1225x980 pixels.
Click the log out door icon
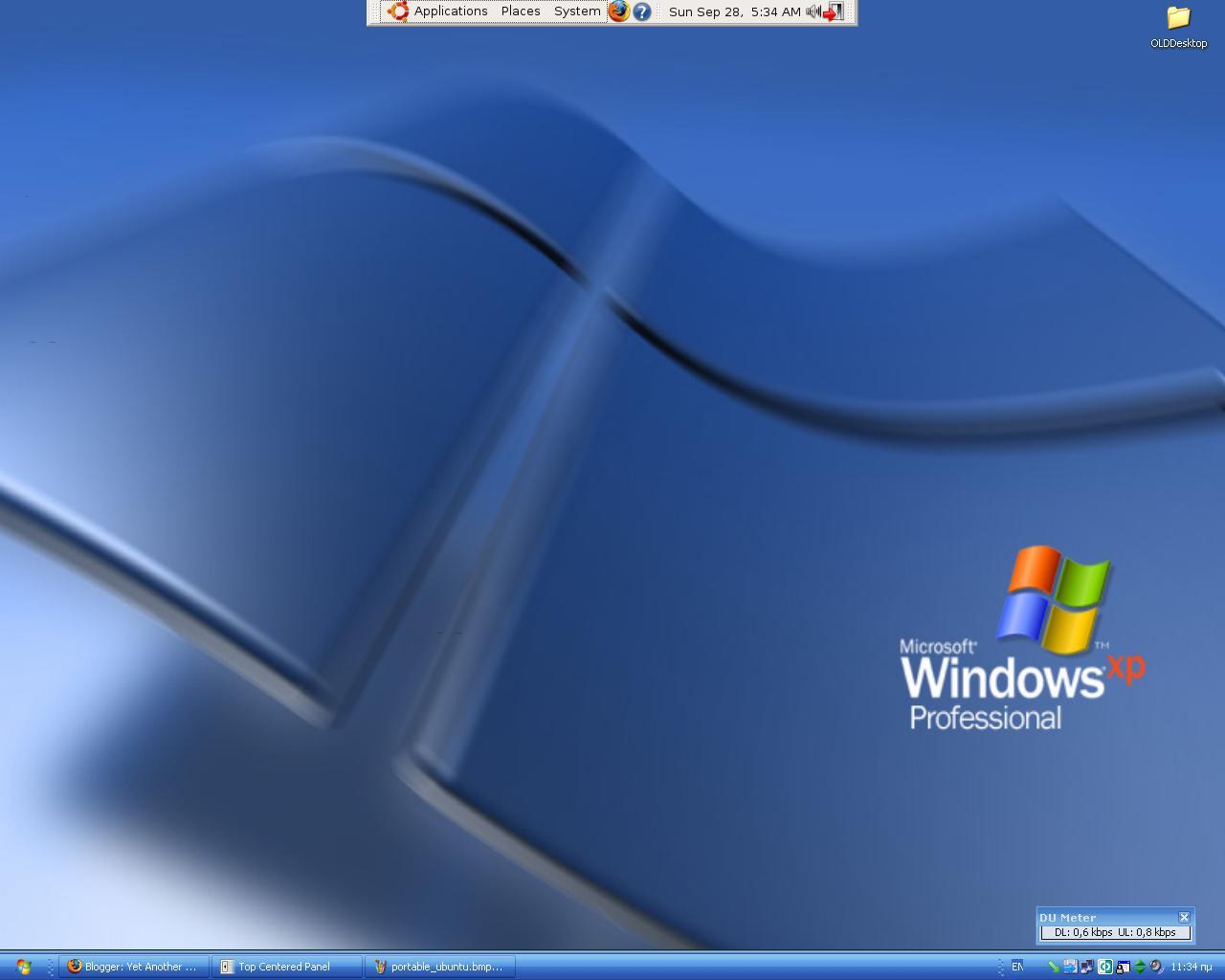(x=834, y=11)
